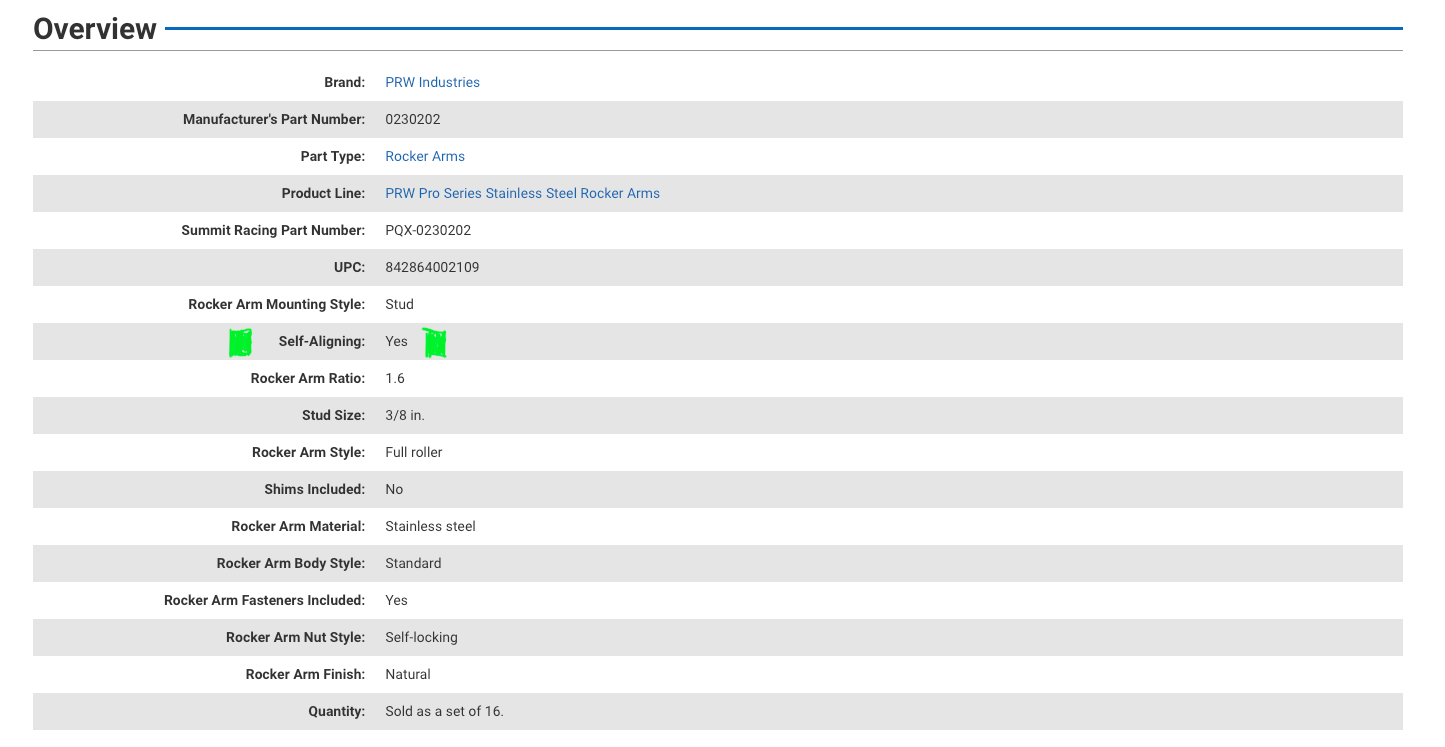Click Summit Racing part number PQX-0230202

pyautogui.click(x=428, y=230)
